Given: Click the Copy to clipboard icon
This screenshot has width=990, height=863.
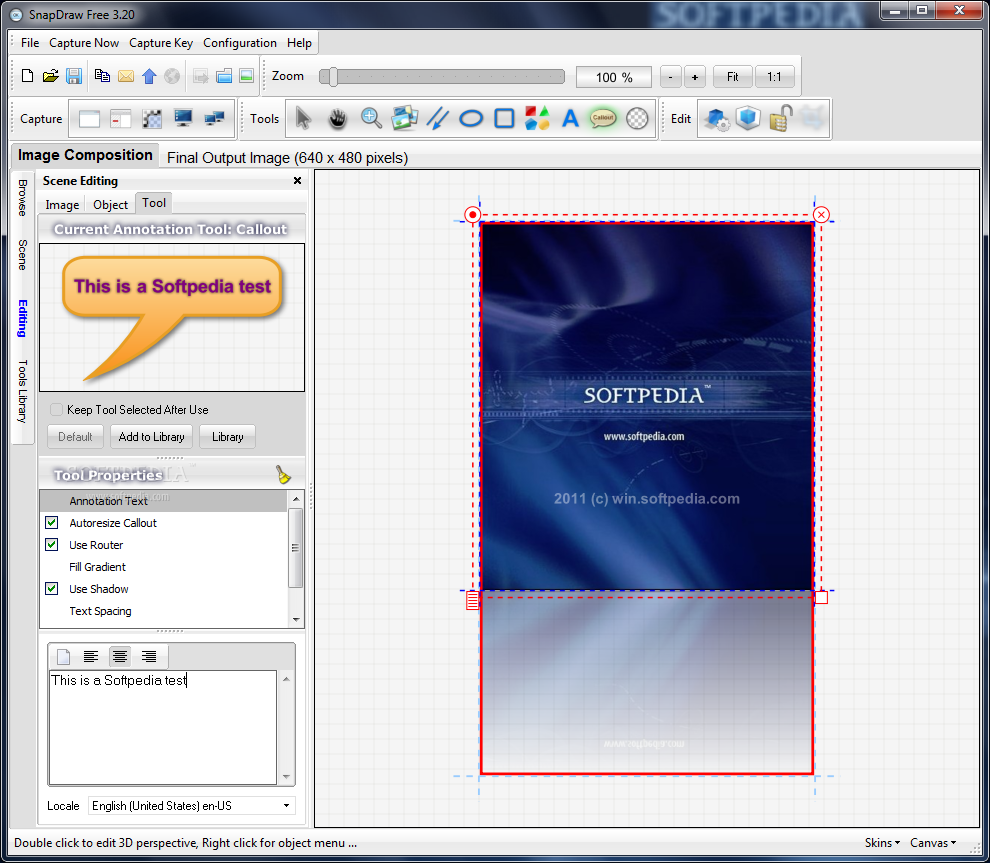Looking at the screenshot, I should pos(102,76).
